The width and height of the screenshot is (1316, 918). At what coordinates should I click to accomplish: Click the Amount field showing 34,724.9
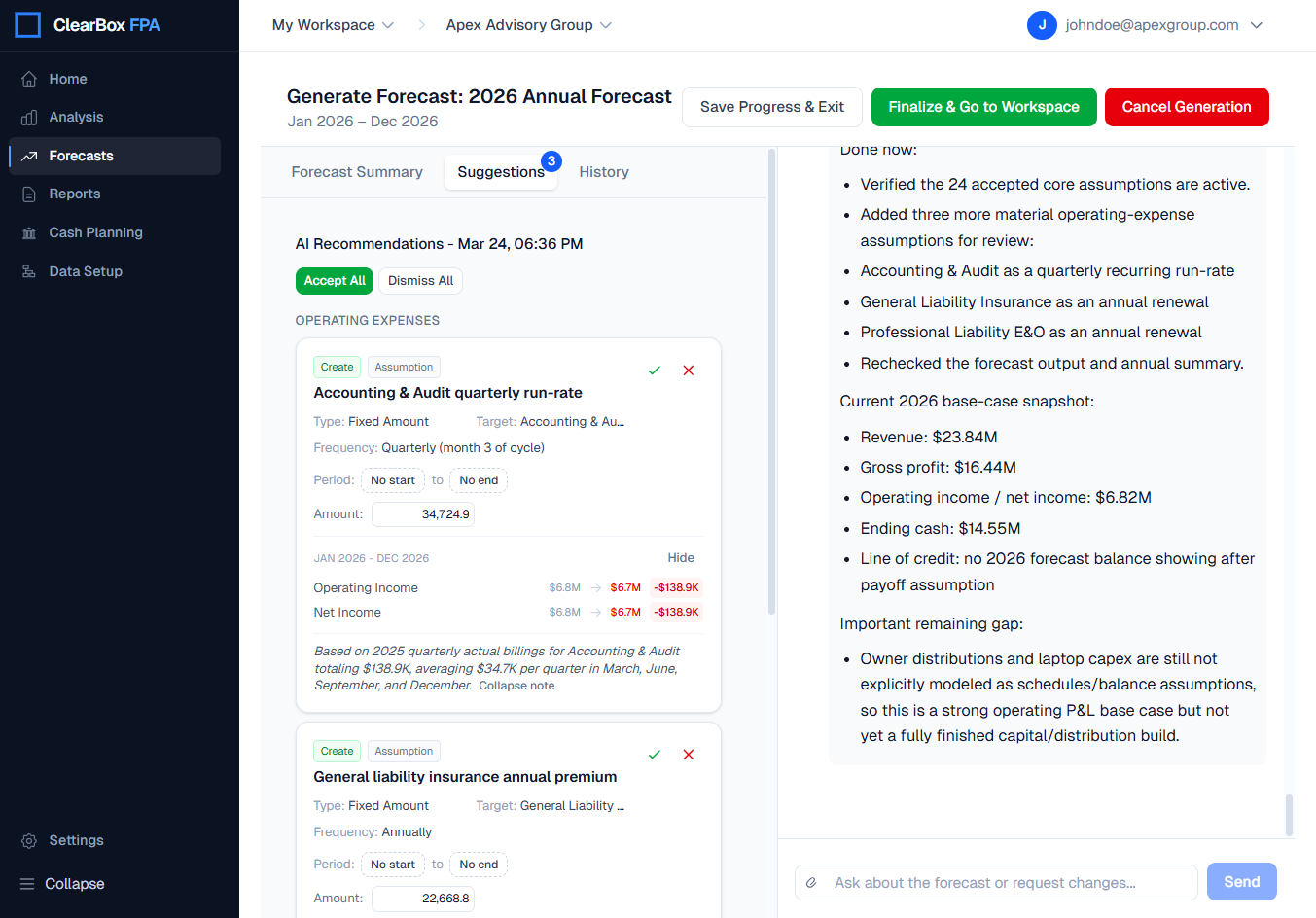pos(422,513)
